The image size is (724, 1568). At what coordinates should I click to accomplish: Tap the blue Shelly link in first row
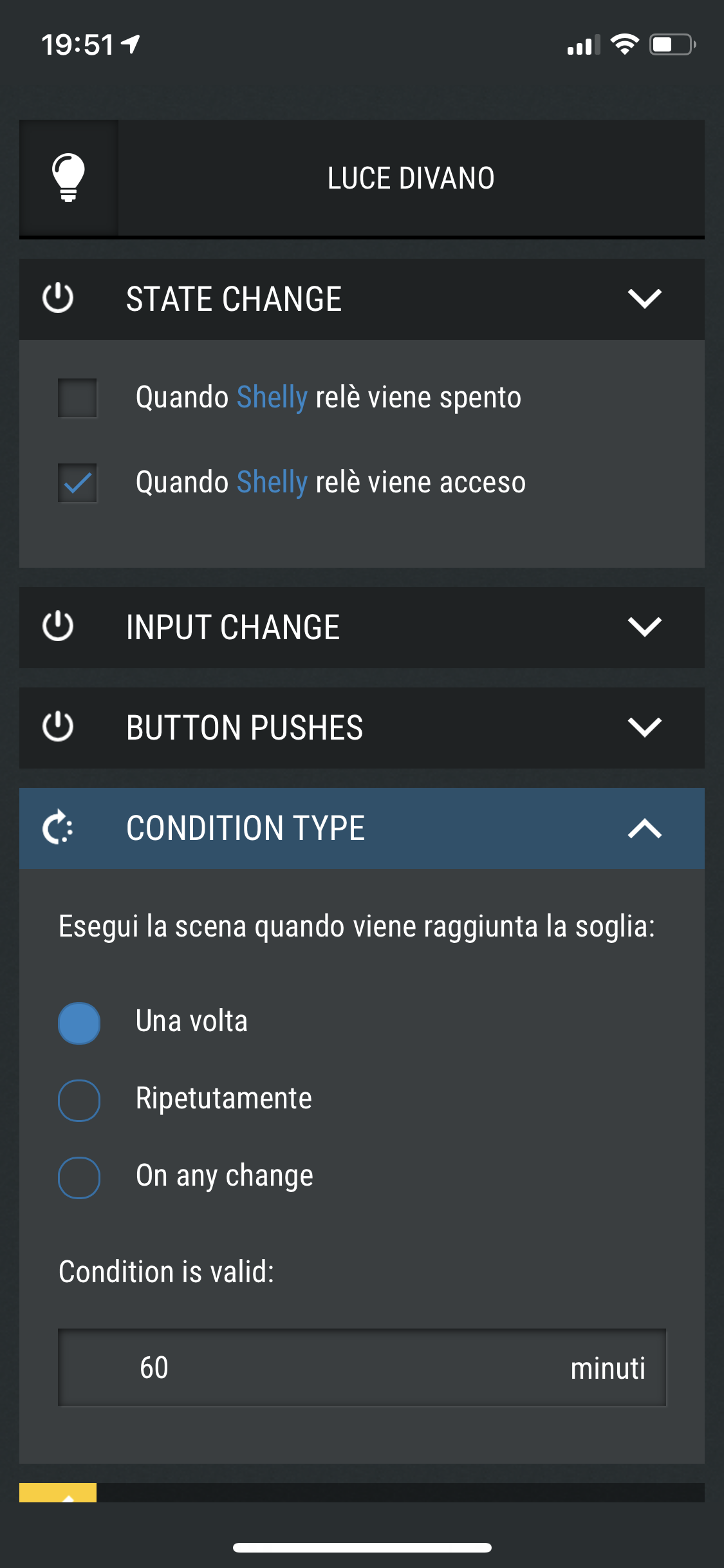tap(272, 398)
